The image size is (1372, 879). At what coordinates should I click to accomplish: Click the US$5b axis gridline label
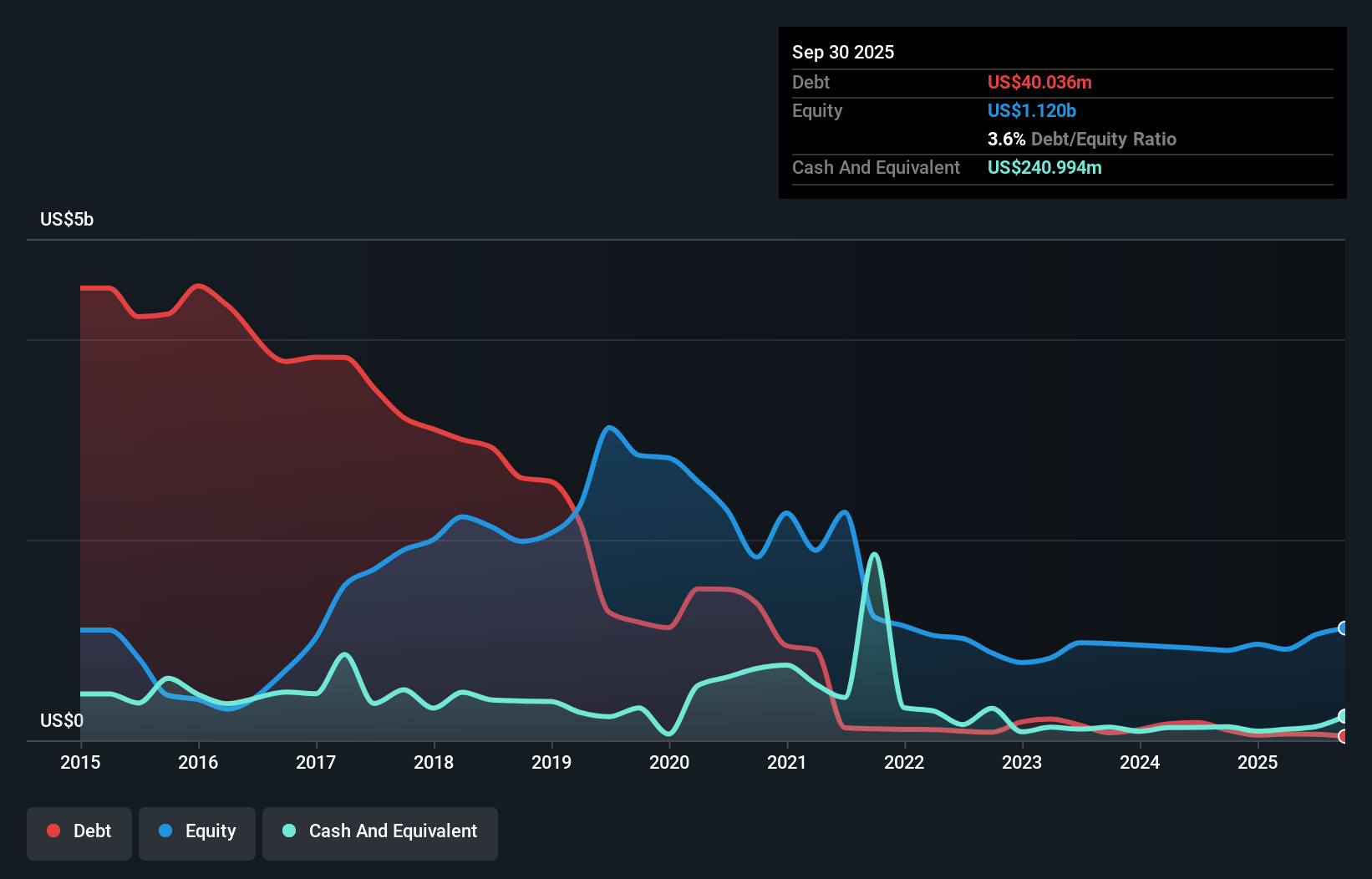67,219
